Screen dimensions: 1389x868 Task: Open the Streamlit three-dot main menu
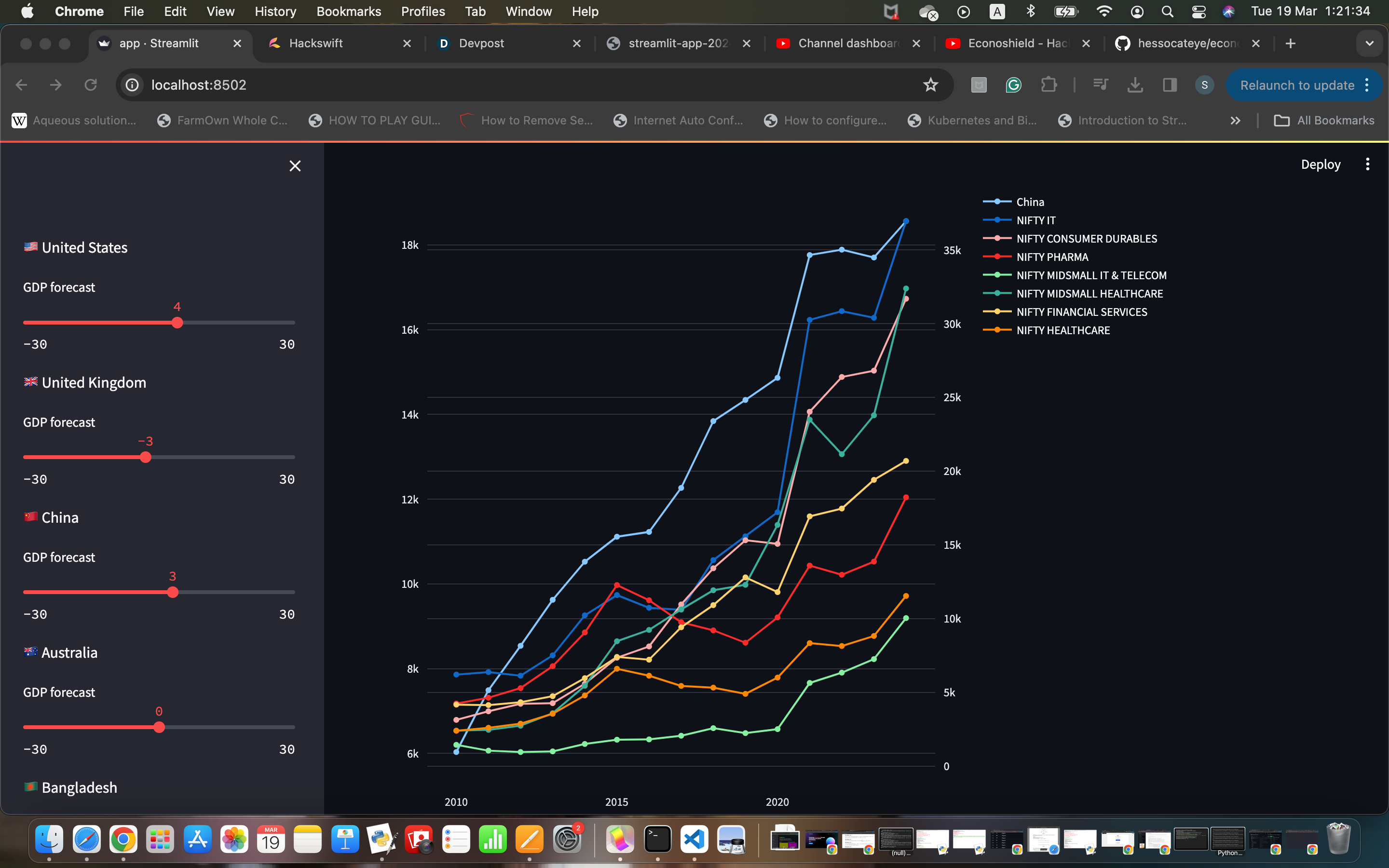pos(1367,164)
